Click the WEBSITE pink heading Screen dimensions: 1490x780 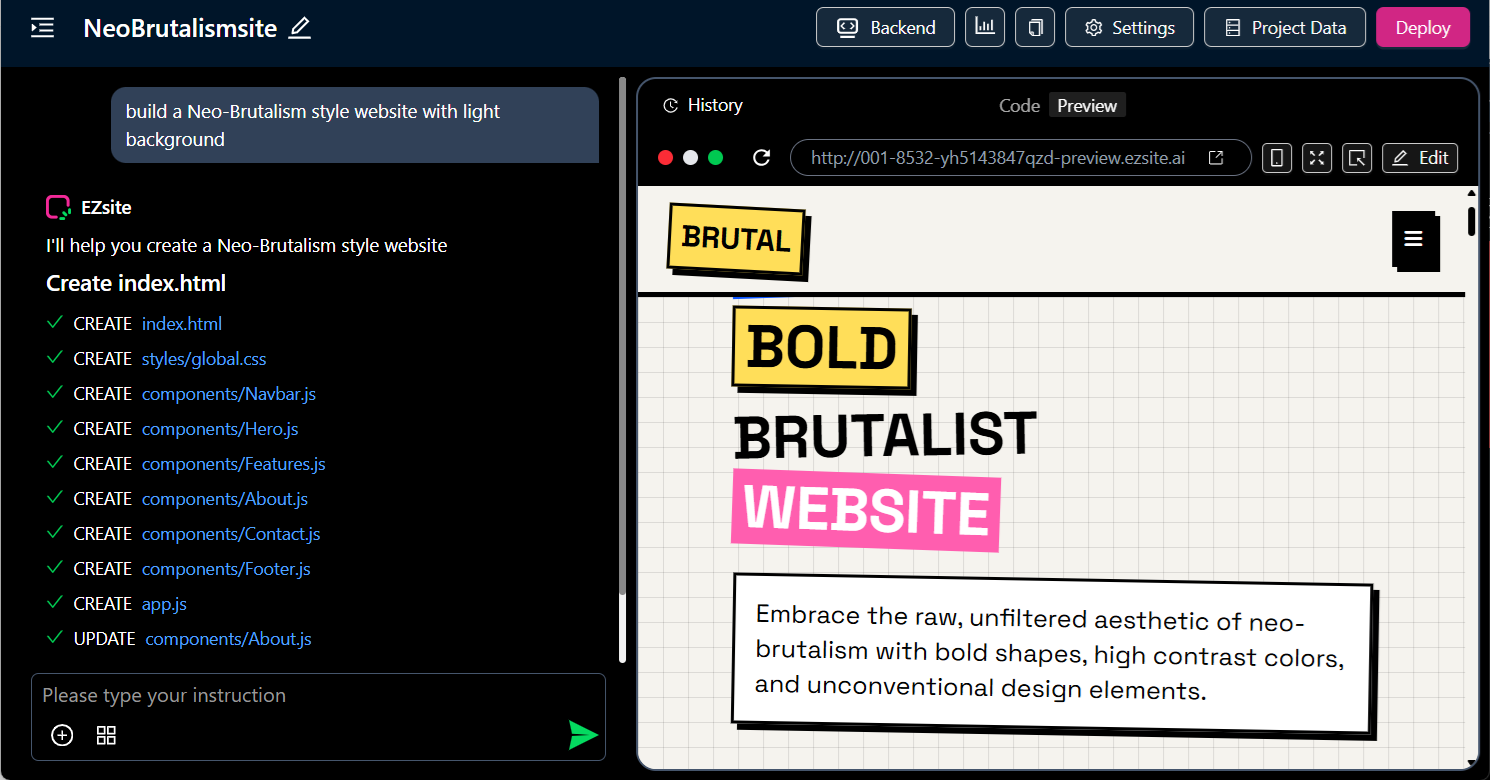(866, 509)
